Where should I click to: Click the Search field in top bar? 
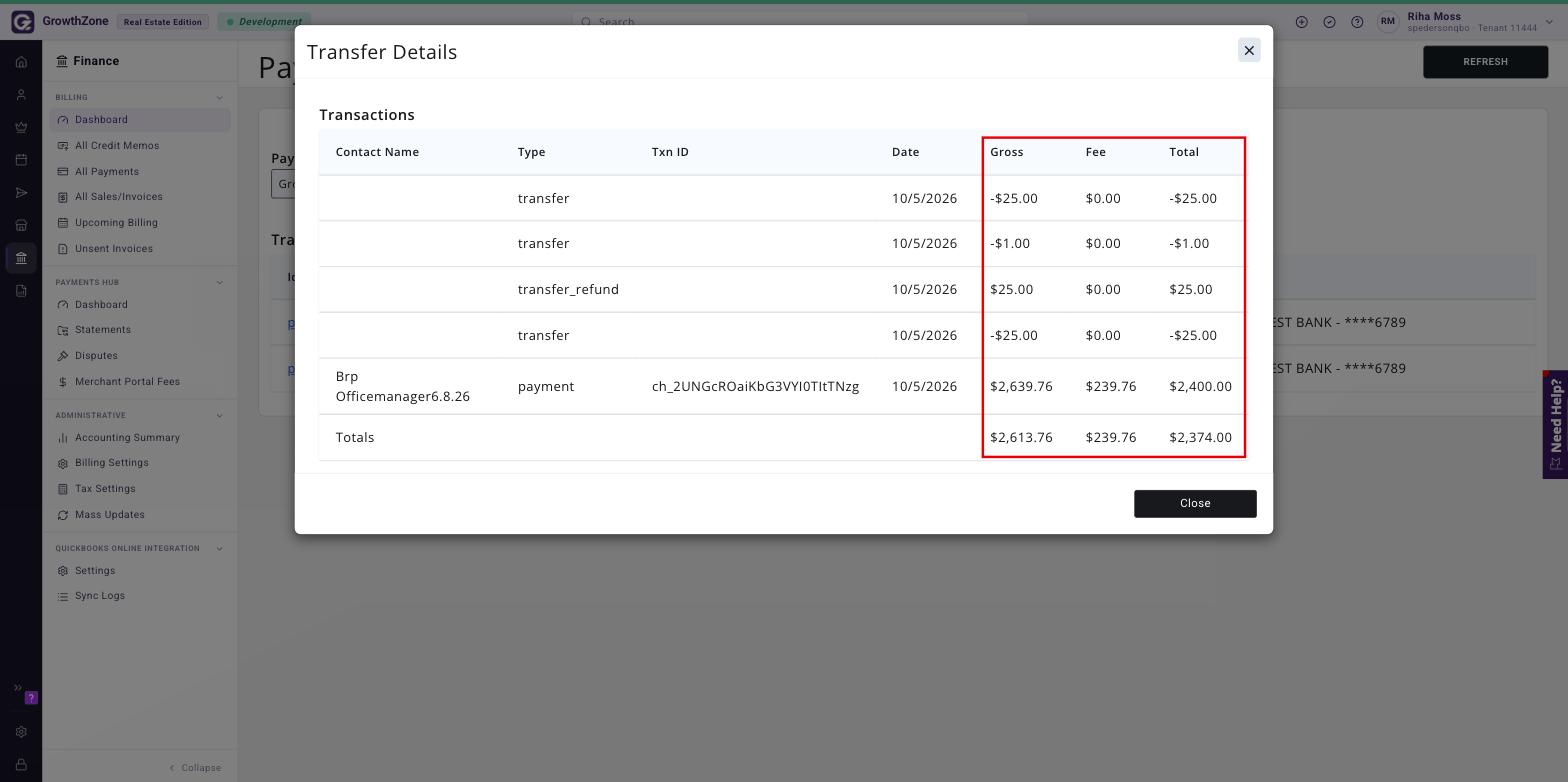(x=800, y=21)
